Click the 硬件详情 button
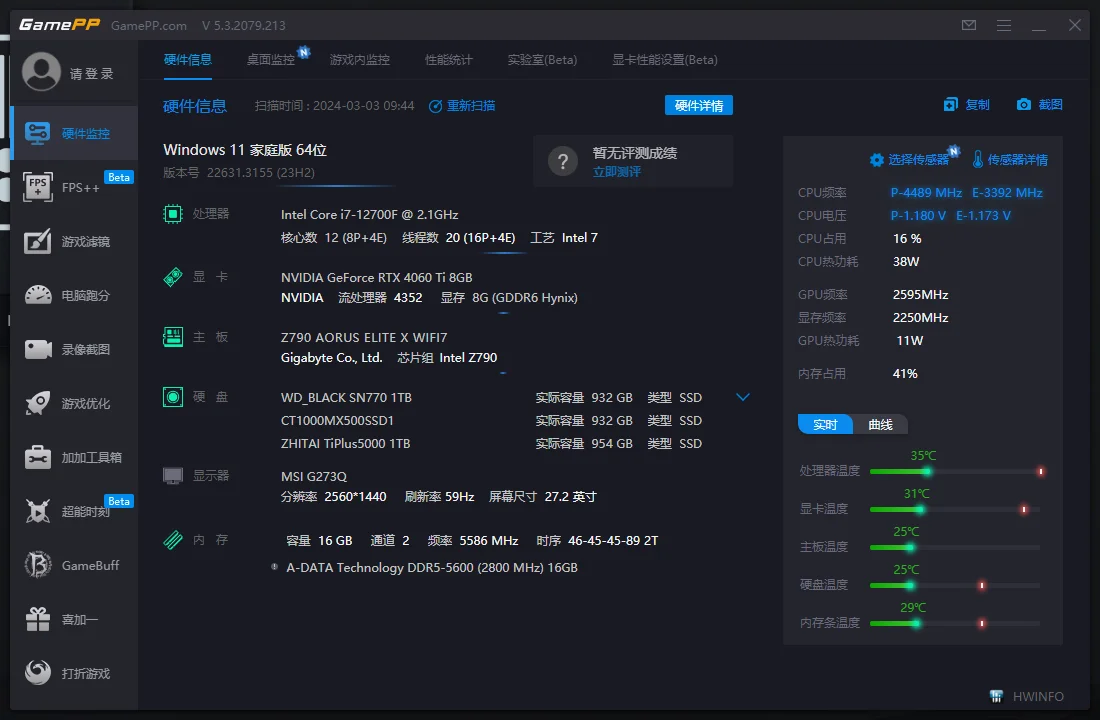Viewport: 1100px width, 720px height. click(699, 105)
